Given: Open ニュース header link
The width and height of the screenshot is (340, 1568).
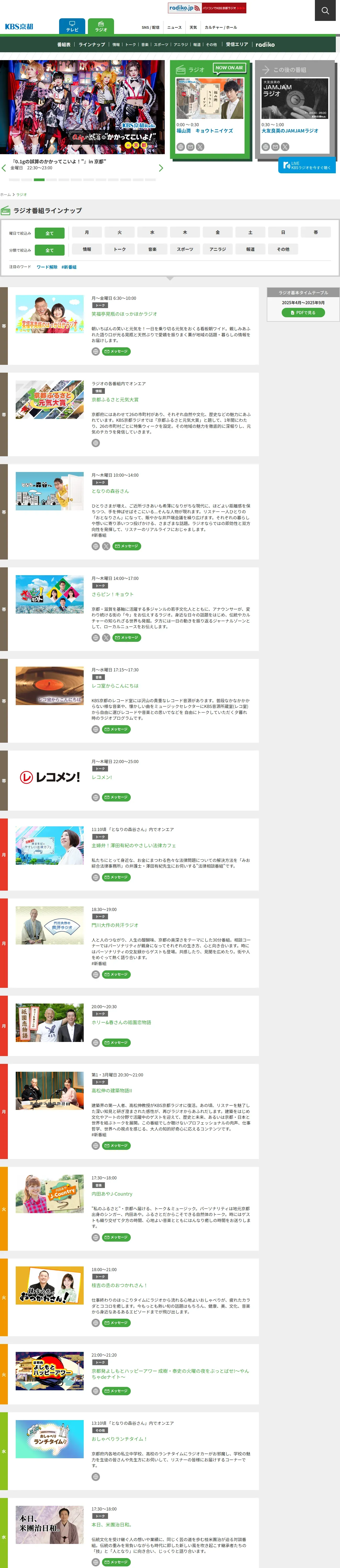Looking at the screenshot, I should click(174, 27).
